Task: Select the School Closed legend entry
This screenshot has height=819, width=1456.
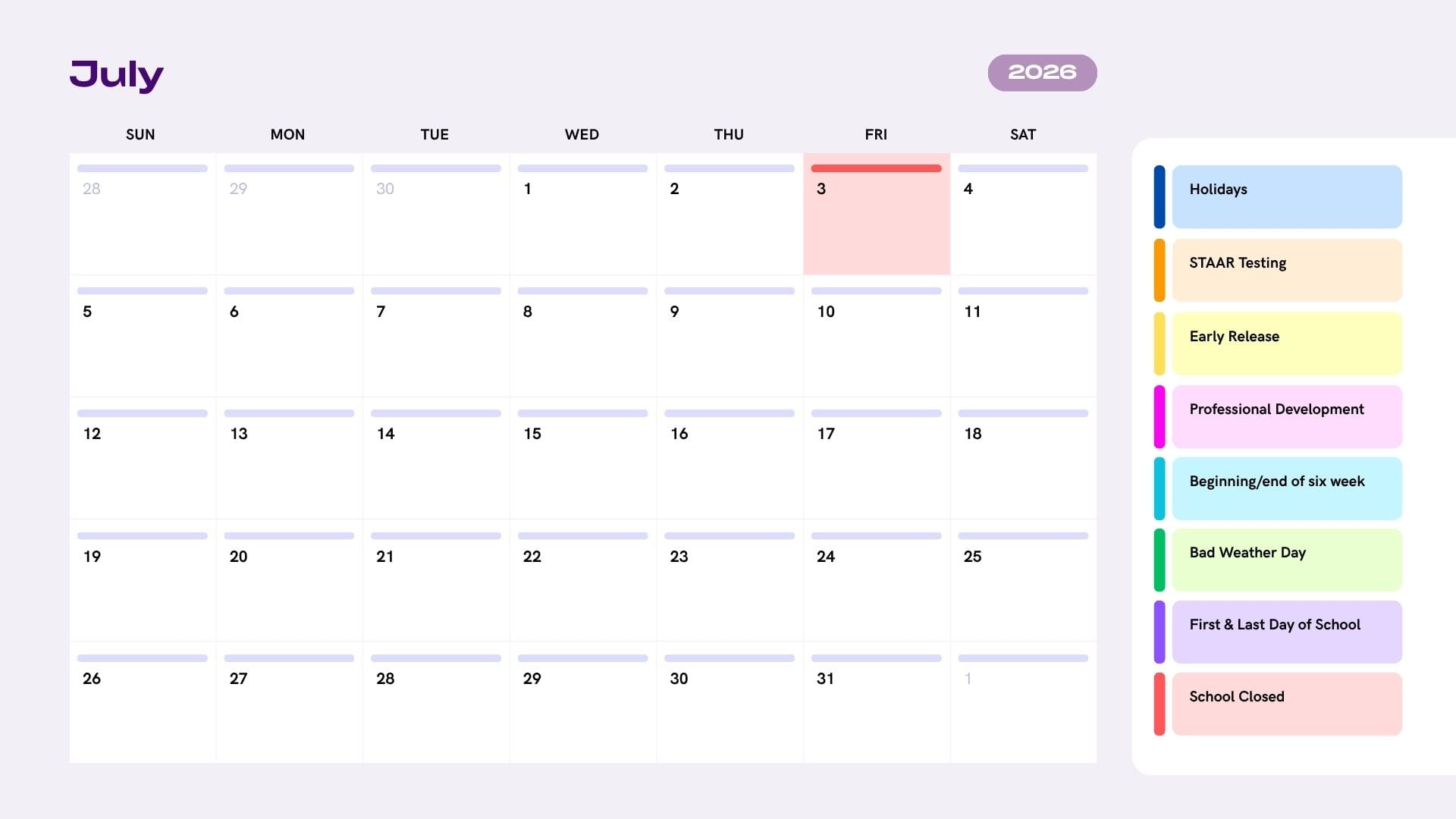Action: tap(1286, 704)
